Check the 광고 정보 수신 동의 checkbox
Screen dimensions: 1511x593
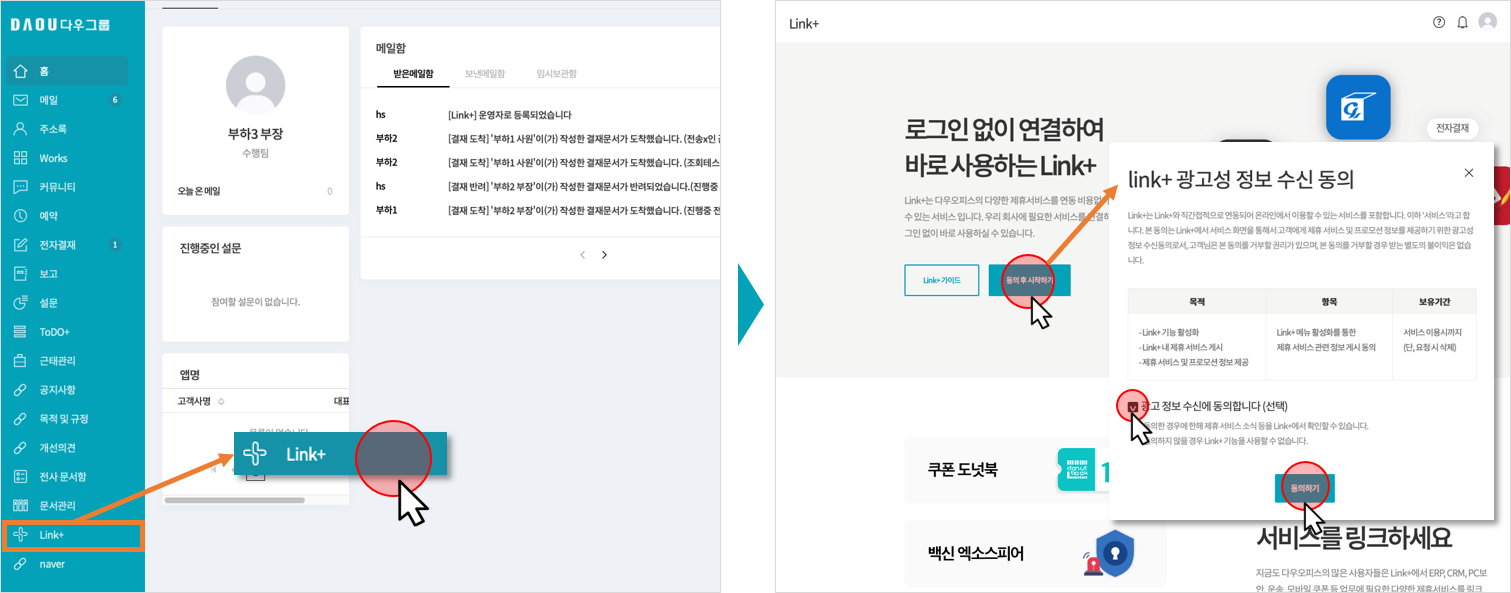[x=1133, y=407]
